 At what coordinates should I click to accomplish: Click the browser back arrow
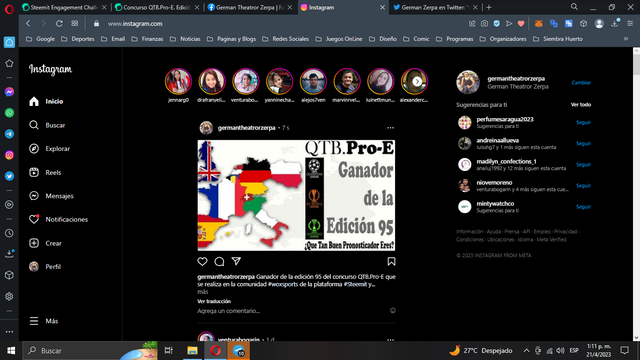28,24
